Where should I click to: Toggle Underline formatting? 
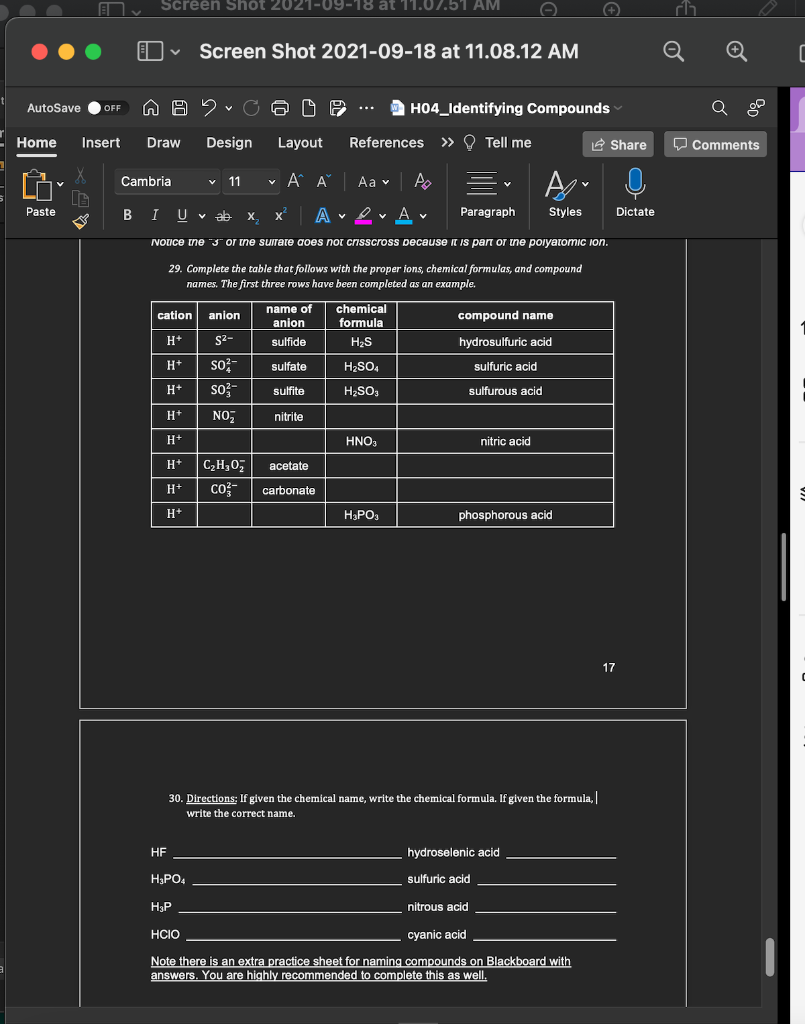pyautogui.click(x=182, y=215)
